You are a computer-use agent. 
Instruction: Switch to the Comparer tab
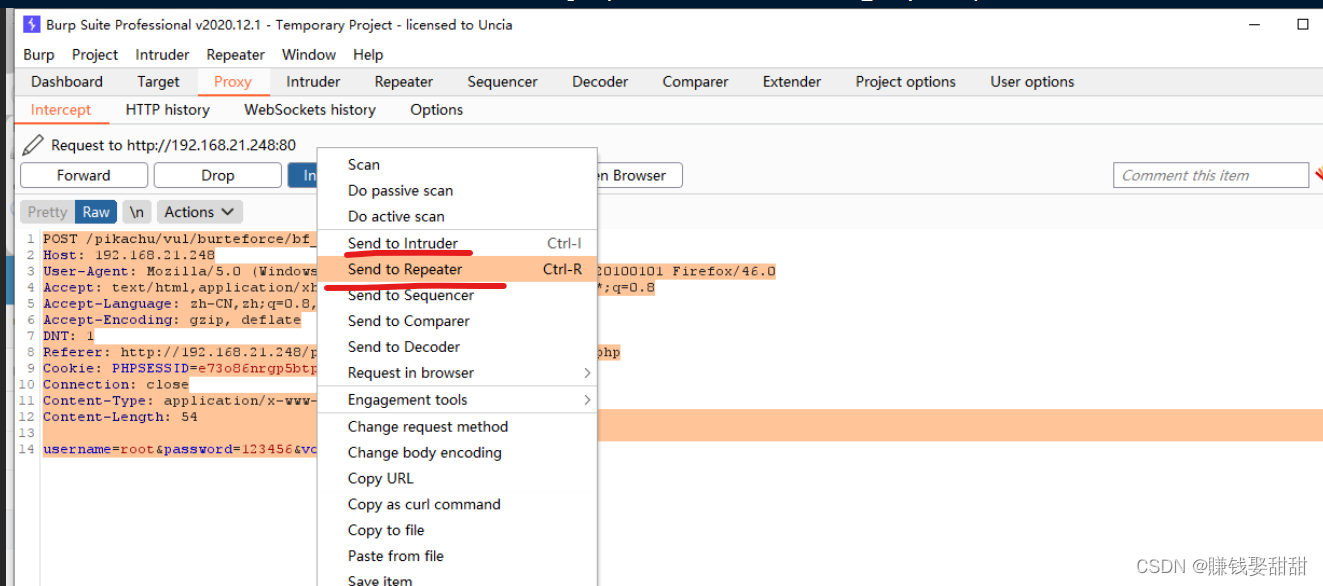click(x=695, y=82)
